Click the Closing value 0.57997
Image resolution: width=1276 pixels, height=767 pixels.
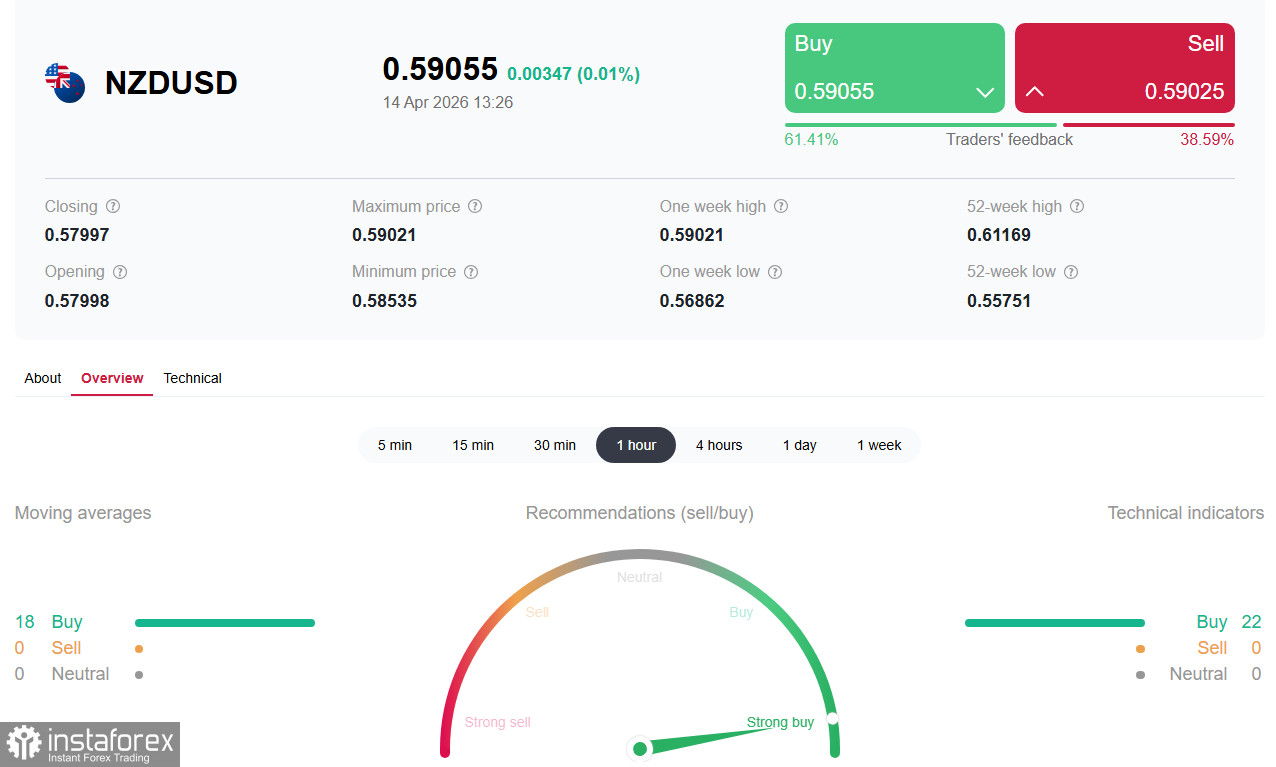click(77, 235)
